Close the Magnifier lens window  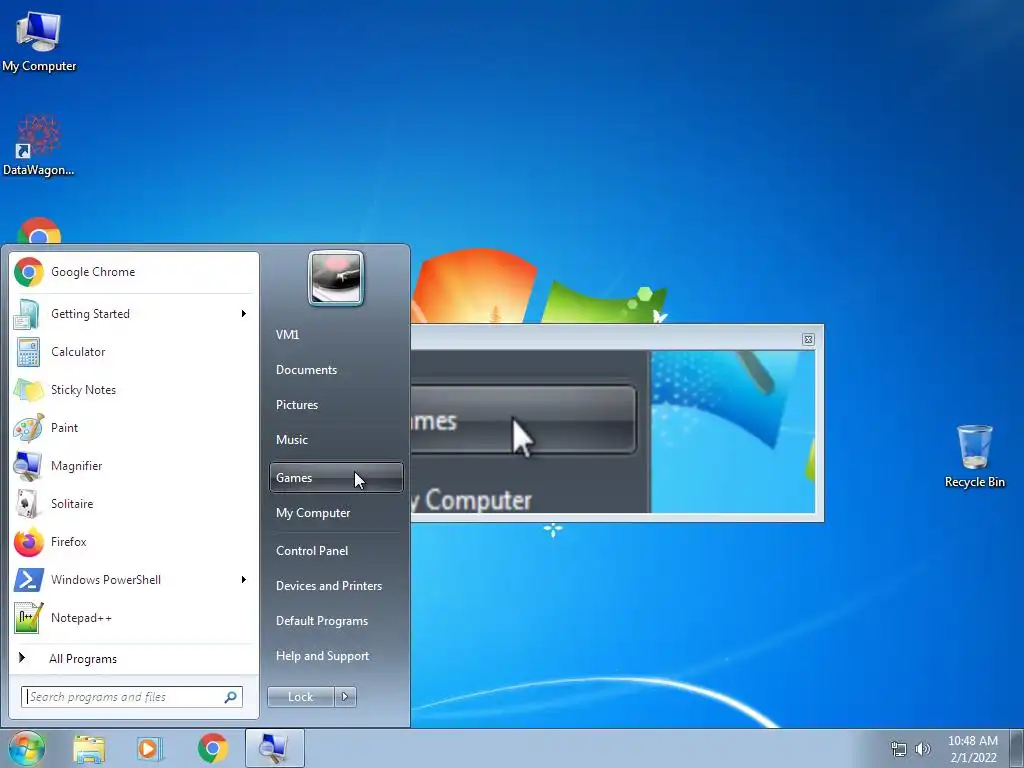coord(808,340)
